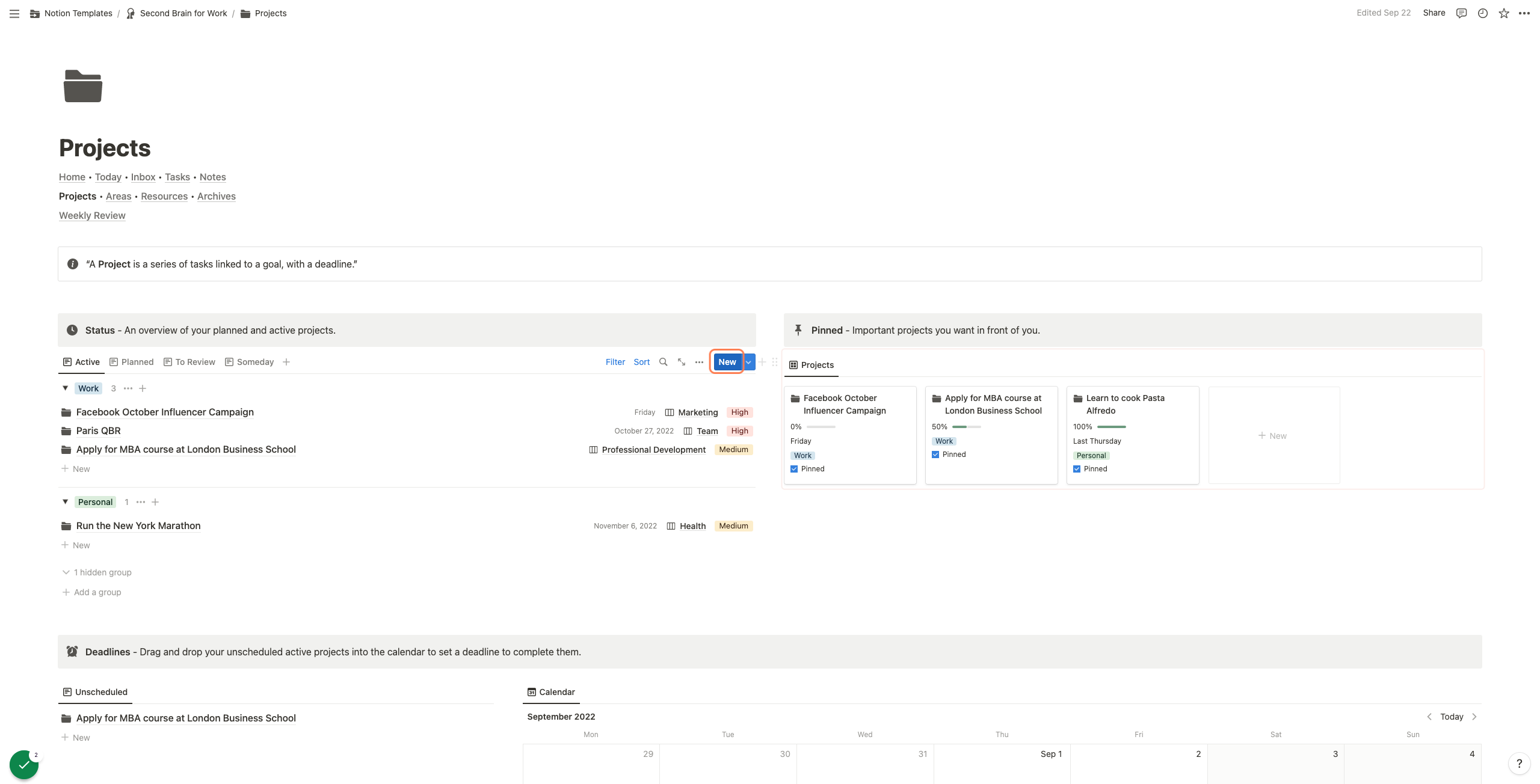Image resolution: width=1540 pixels, height=784 pixels.
Task: Open Personal group options ellipsis
Action: click(141, 502)
